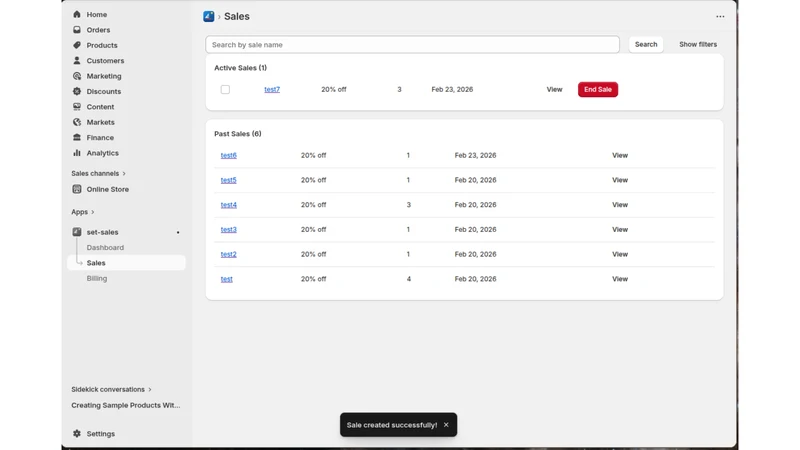This screenshot has width=800, height=450.
Task: Open the test4 sale link
Action: click(229, 205)
